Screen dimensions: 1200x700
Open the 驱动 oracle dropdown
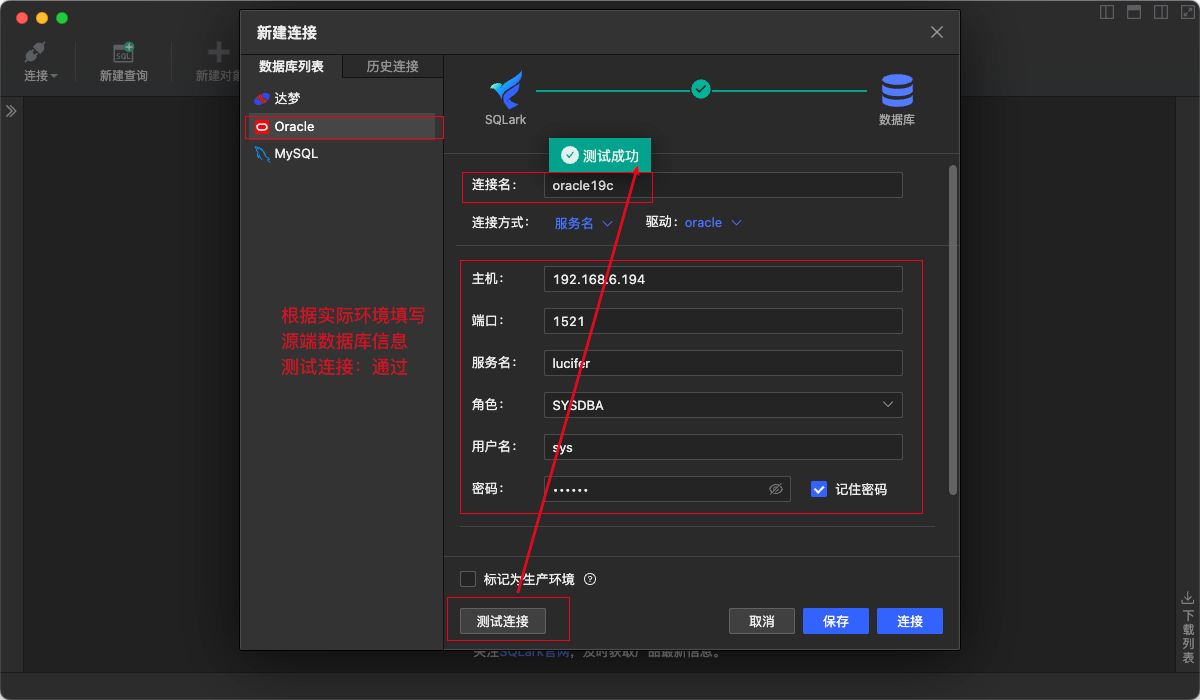[713, 223]
